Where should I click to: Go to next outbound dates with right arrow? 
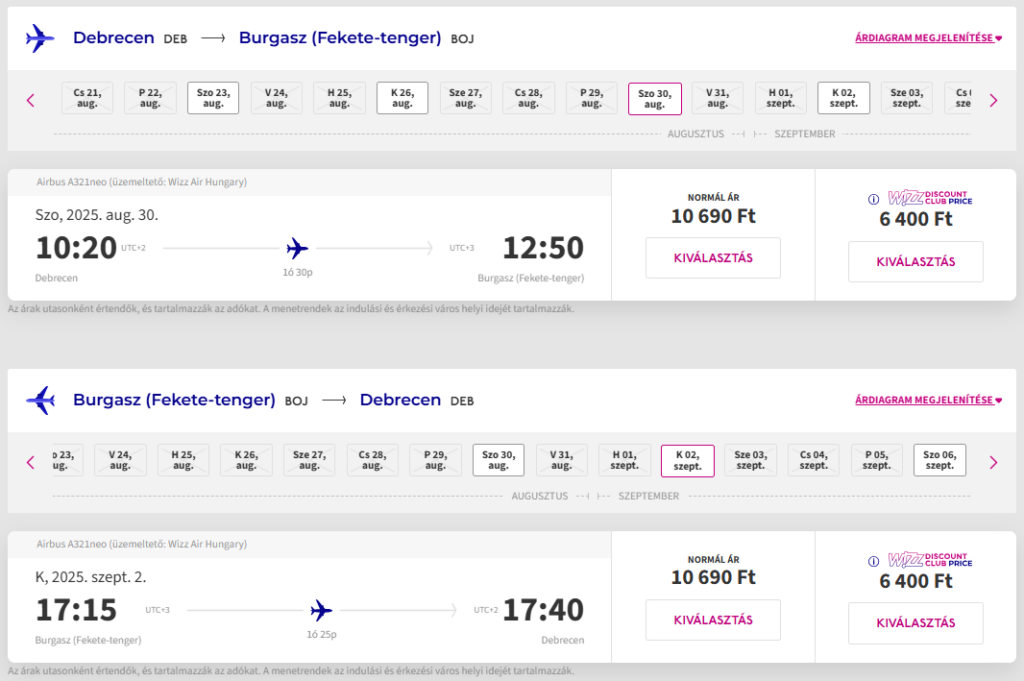[993, 100]
